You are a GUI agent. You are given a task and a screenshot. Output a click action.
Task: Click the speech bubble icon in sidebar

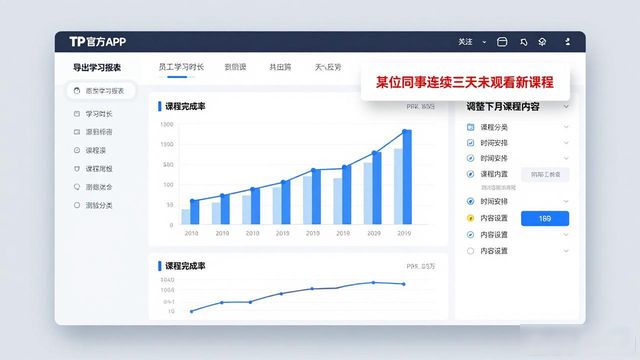coord(77,187)
